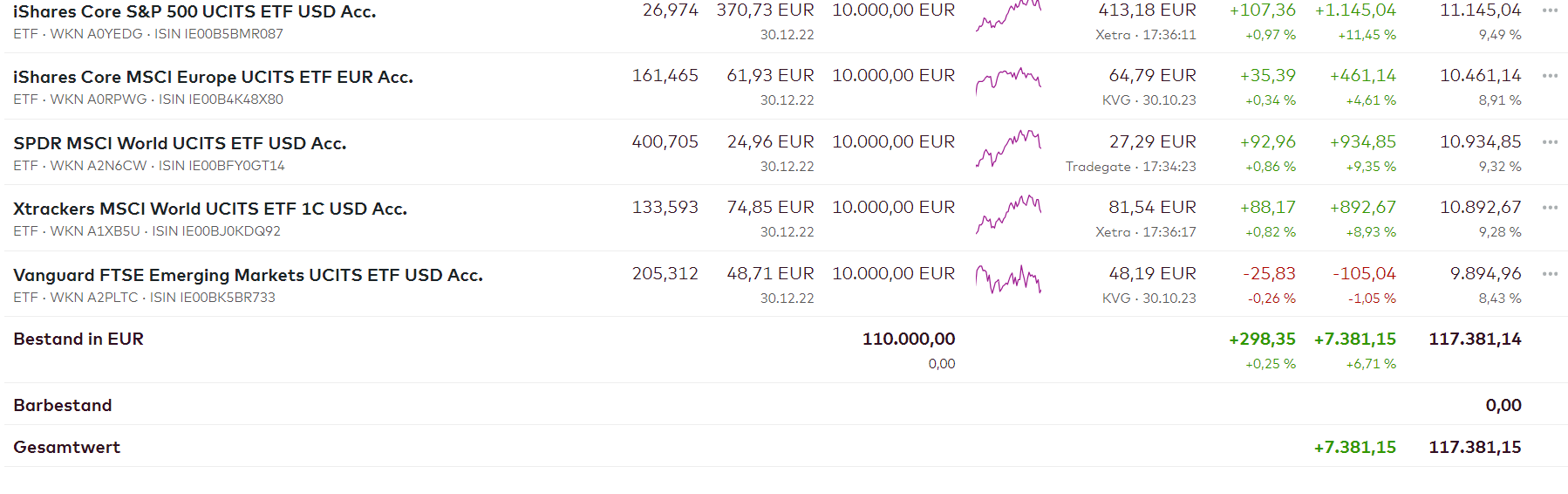This screenshot has height=494, width=1568.
Task: Click the Gesamtwert total label
Action: click(67, 447)
